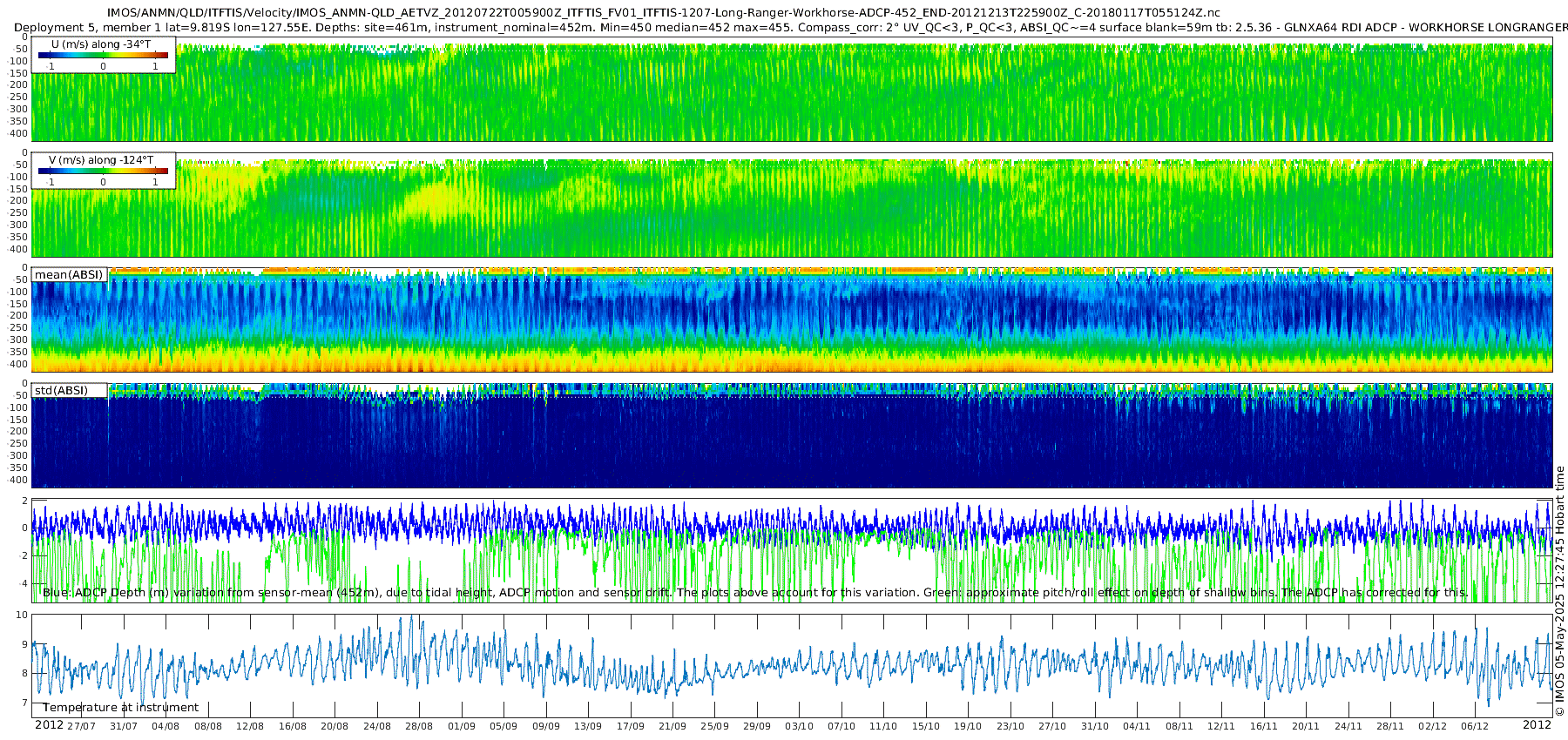Click inside the mean ABSI heatmap panel

coord(792,320)
